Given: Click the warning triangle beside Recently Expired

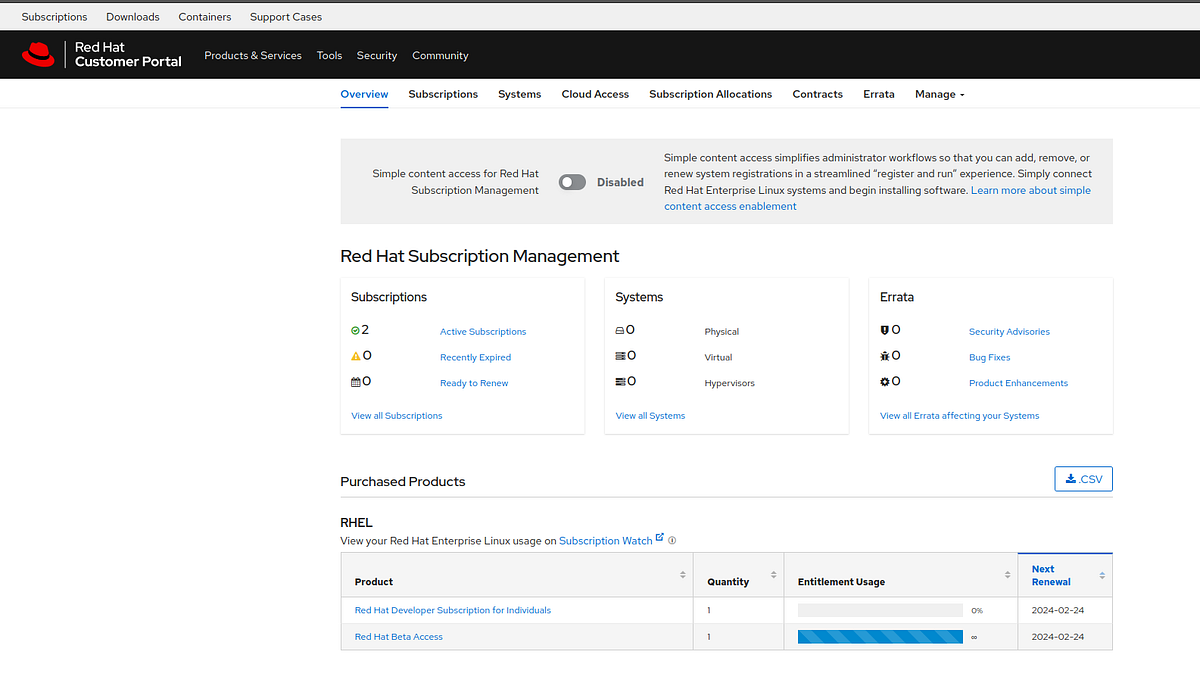Looking at the screenshot, I should [355, 355].
